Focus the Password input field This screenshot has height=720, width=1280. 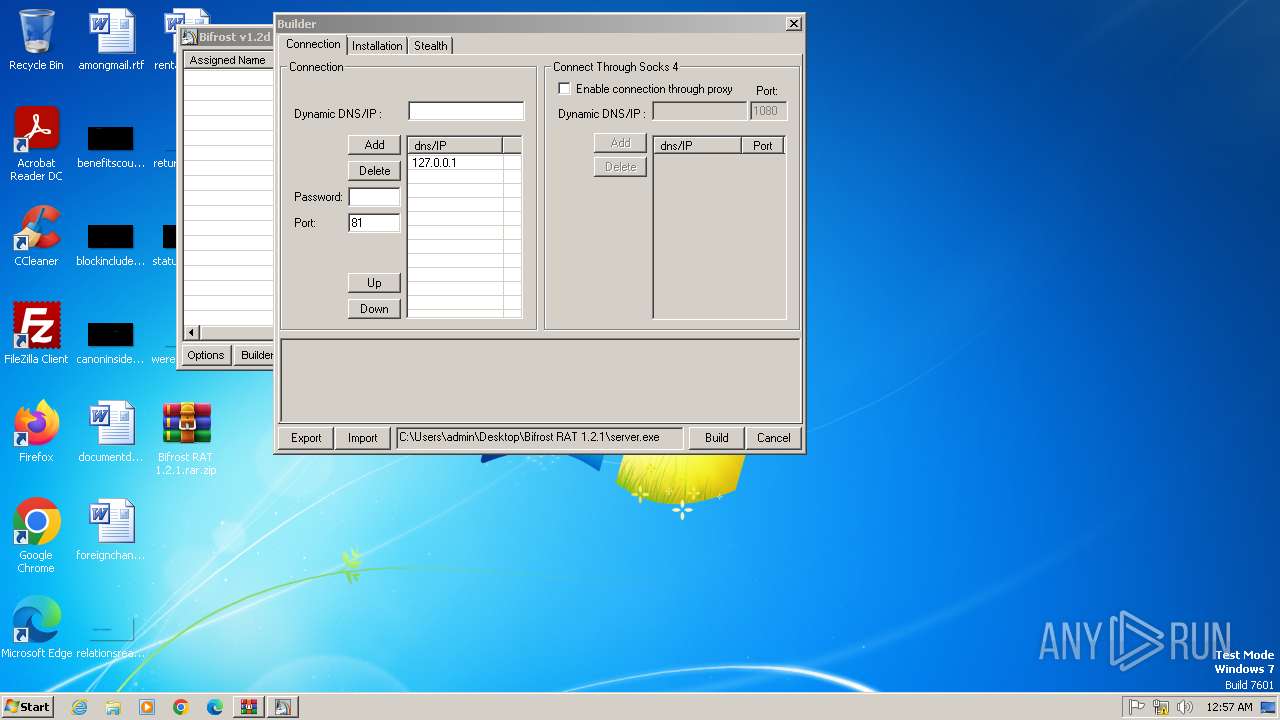374,197
